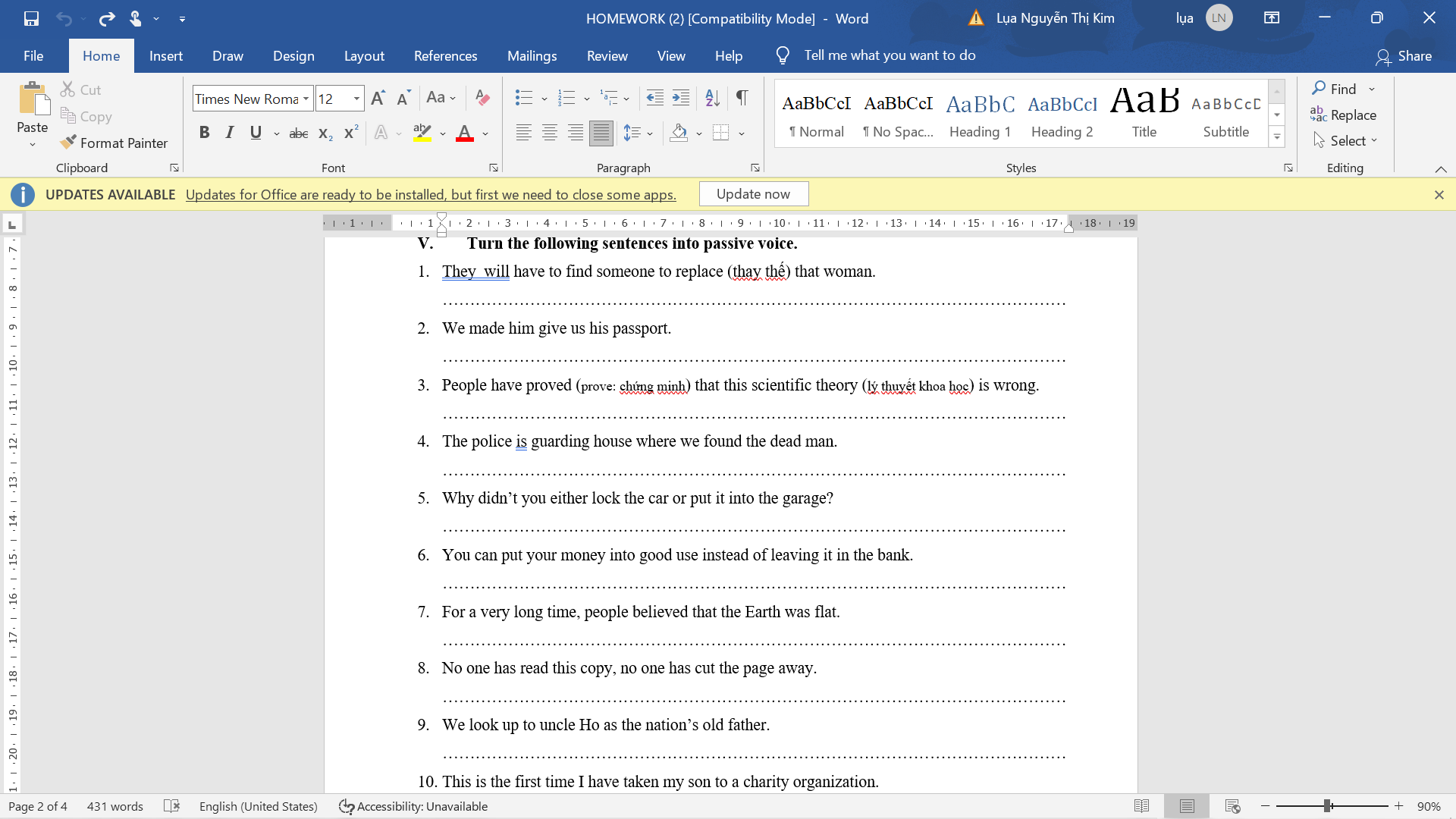Switch to the Design tab
Image resolution: width=1456 pixels, height=819 pixels.
coord(293,55)
